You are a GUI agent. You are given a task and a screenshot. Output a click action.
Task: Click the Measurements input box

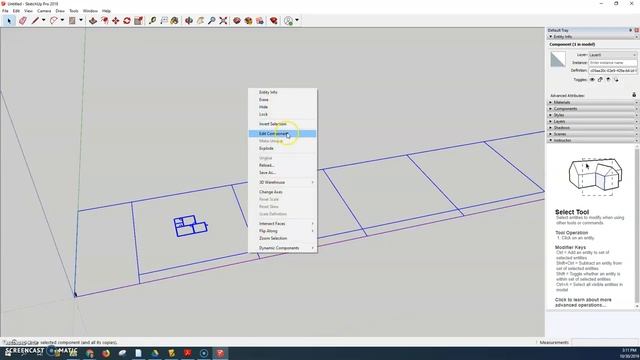coord(605,342)
